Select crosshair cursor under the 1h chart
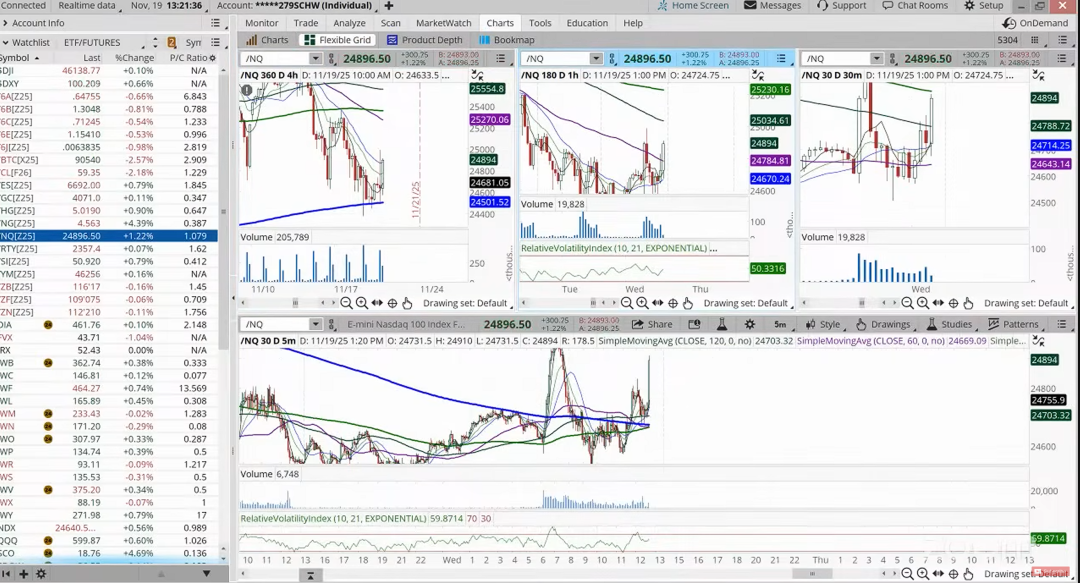1080x583 pixels. [673, 303]
